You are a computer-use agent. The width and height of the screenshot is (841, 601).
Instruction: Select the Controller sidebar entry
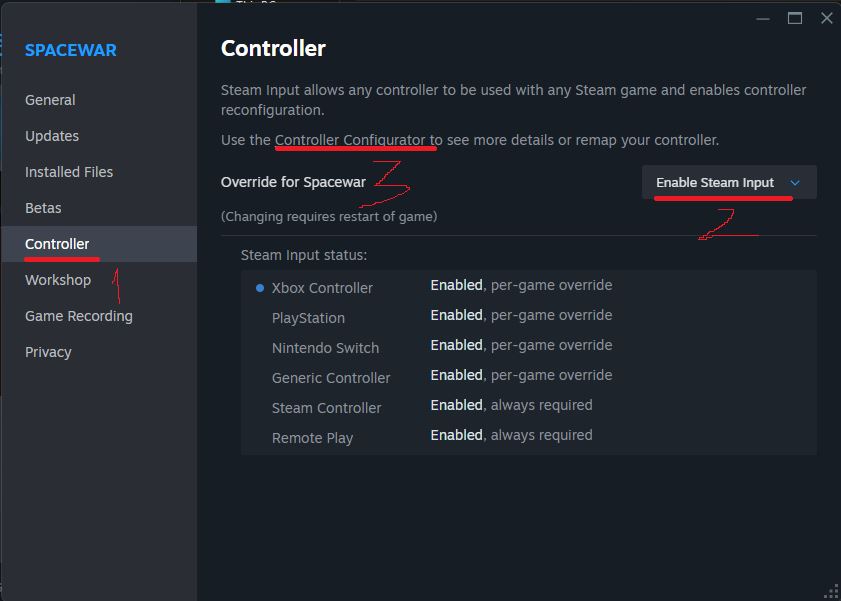tap(57, 243)
